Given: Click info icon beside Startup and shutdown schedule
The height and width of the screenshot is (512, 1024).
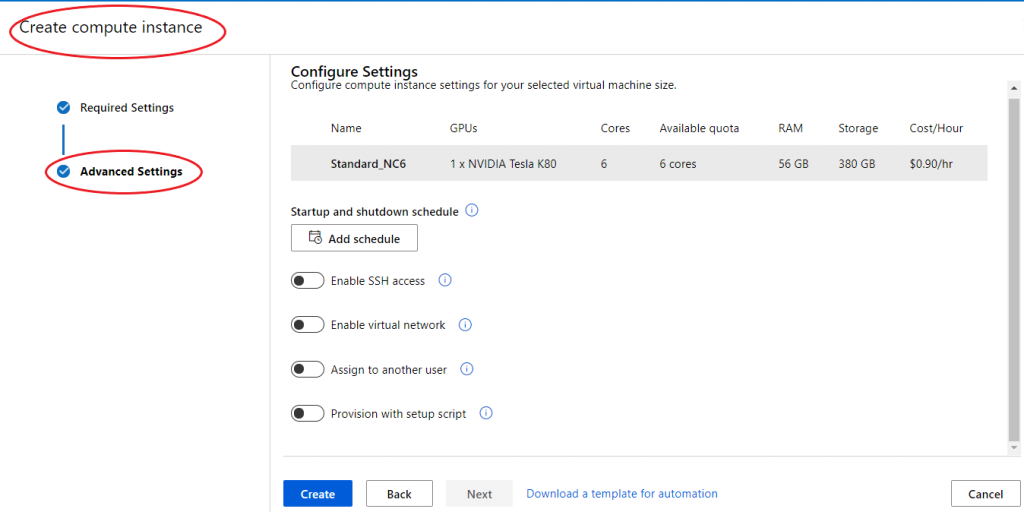Looking at the screenshot, I should click(x=472, y=211).
